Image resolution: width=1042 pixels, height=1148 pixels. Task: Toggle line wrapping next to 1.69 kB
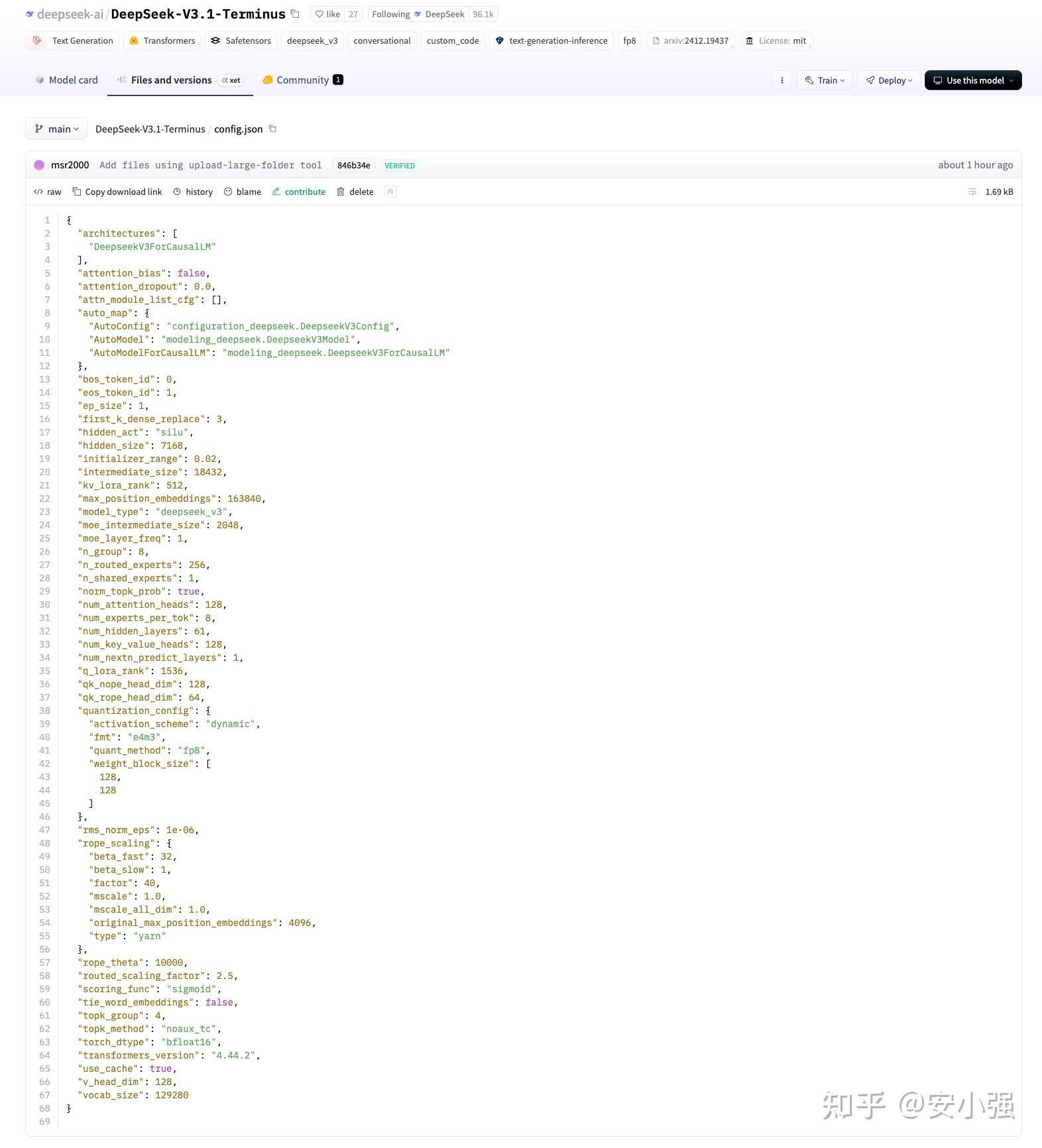coord(972,192)
